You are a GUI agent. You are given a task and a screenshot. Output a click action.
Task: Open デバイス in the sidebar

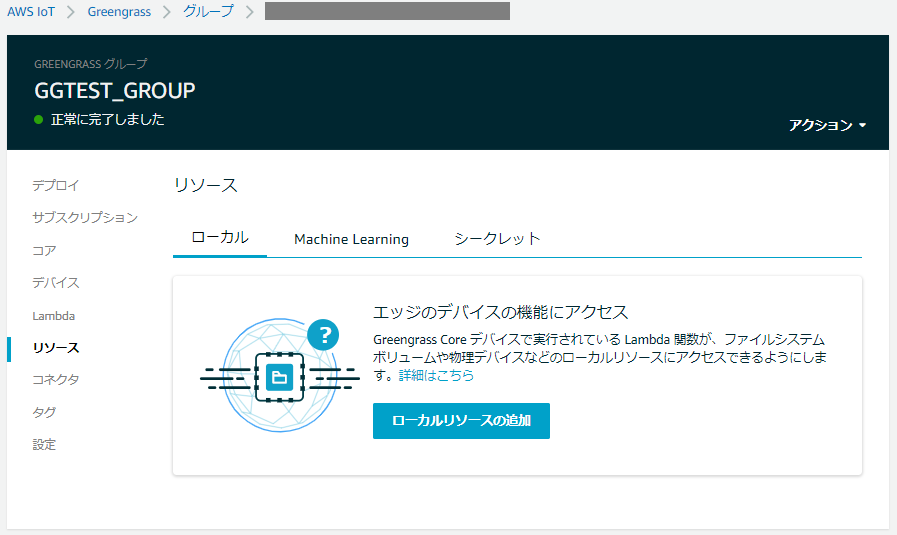tap(55, 283)
